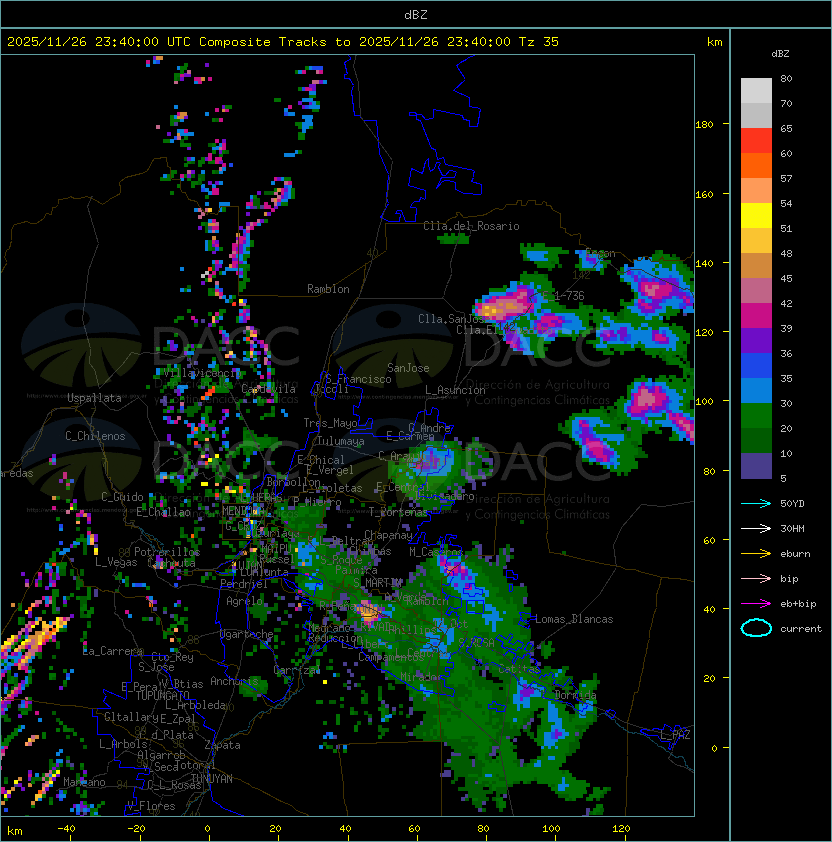Click the 'Uspallata' map label

[x=94, y=398]
